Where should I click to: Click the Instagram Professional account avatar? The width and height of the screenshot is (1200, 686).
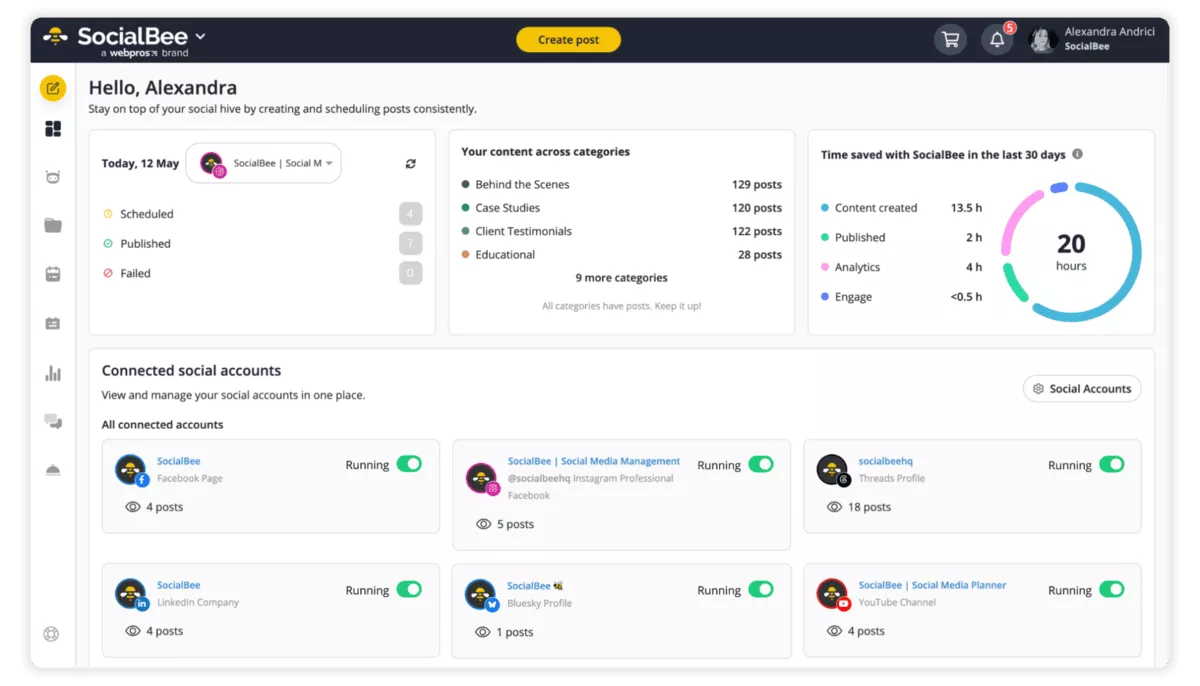[x=482, y=479]
